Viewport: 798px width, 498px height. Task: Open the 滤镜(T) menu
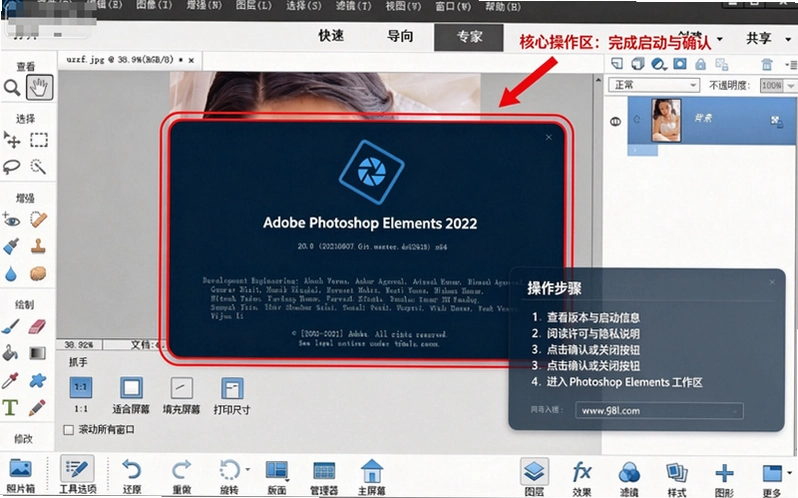pyautogui.click(x=354, y=6)
